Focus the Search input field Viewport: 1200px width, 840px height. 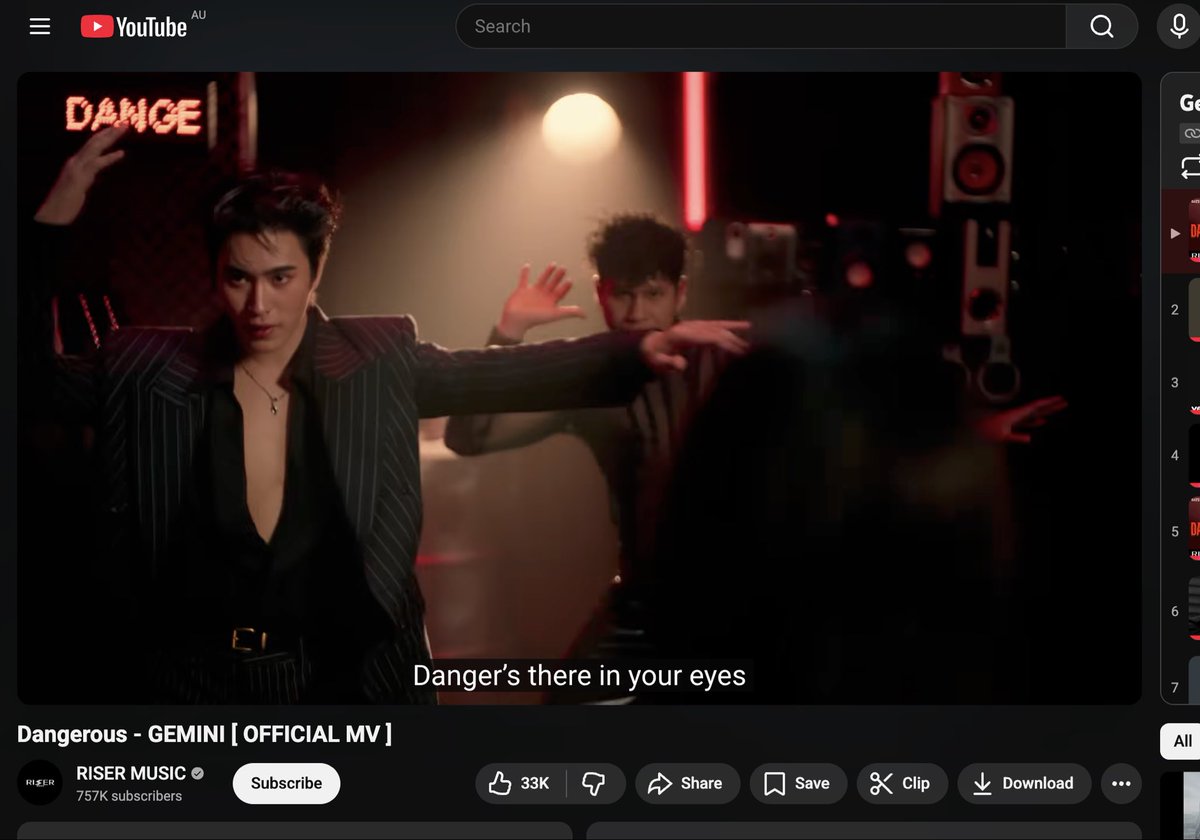pyautogui.click(x=760, y=27)
